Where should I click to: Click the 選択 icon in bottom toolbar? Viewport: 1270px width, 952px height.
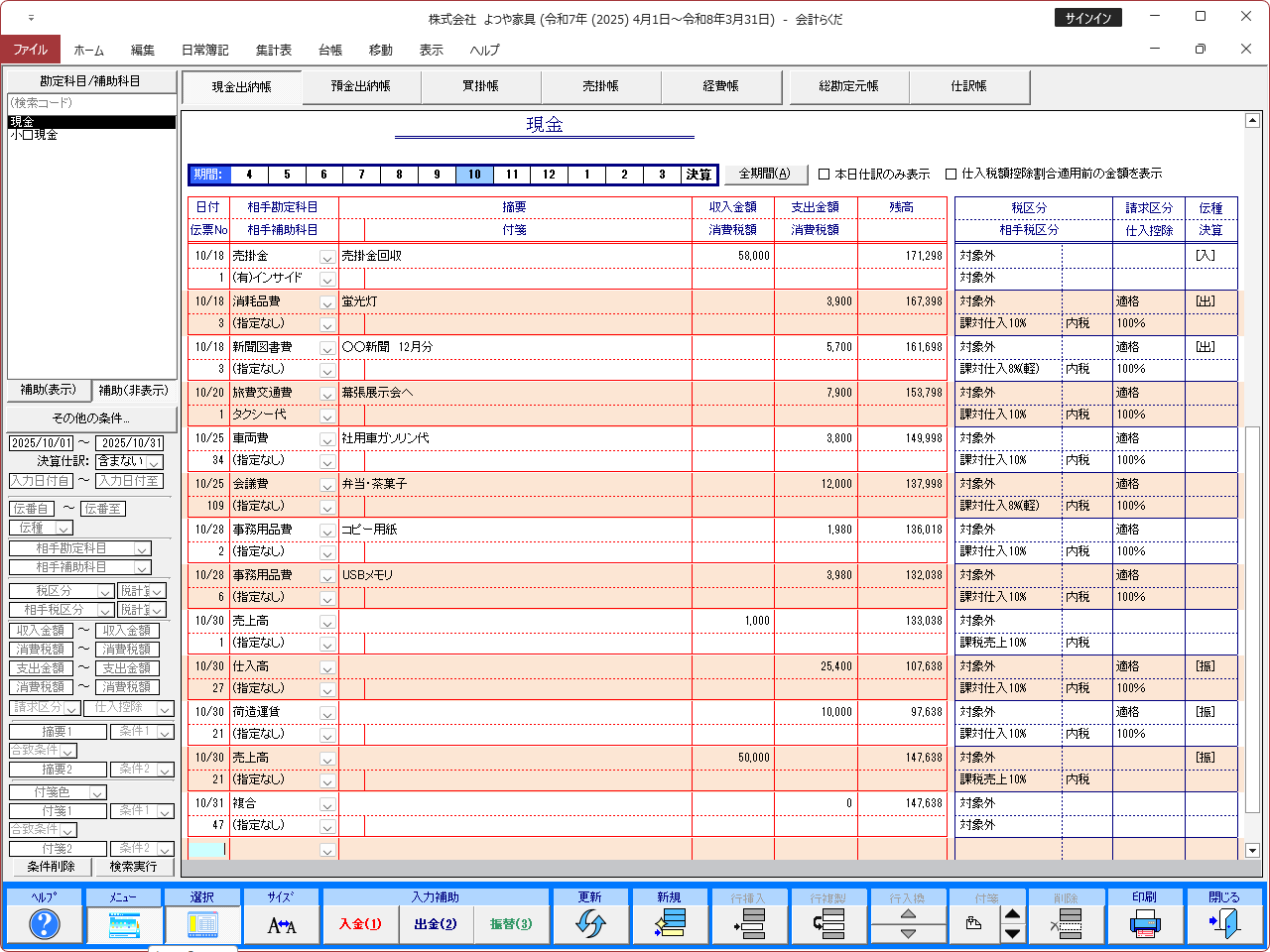[202, 924]
